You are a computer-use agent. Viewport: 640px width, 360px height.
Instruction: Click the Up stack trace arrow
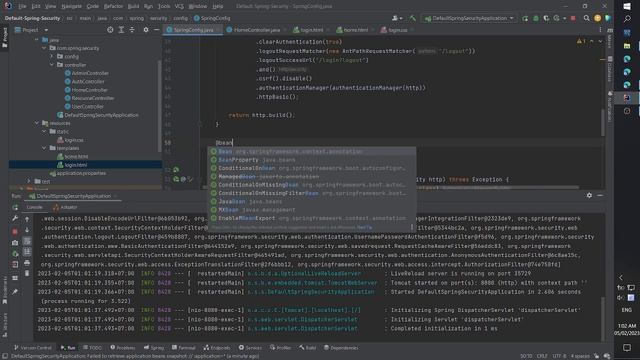27,219
